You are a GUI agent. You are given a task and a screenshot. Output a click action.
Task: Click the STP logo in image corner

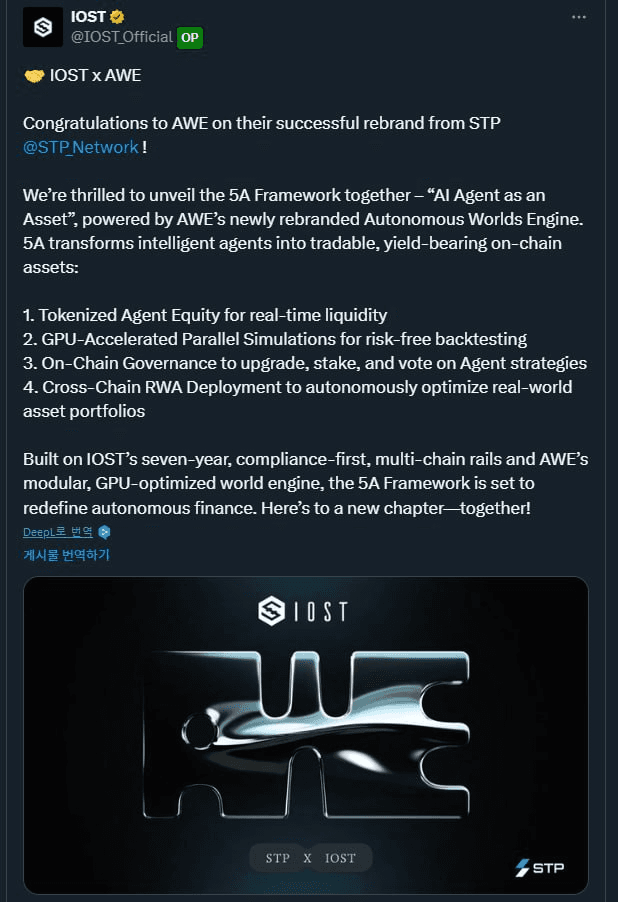click(539, 867)
